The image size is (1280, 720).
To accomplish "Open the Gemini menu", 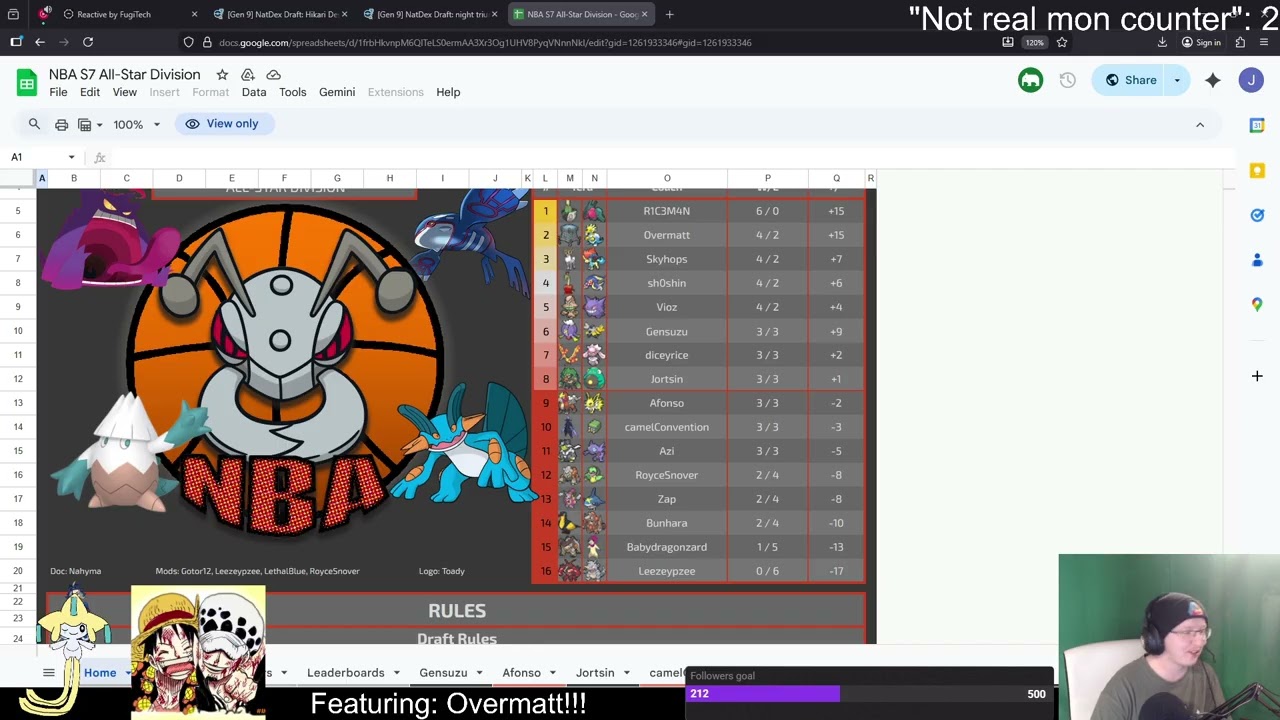I will pos(337,92).
